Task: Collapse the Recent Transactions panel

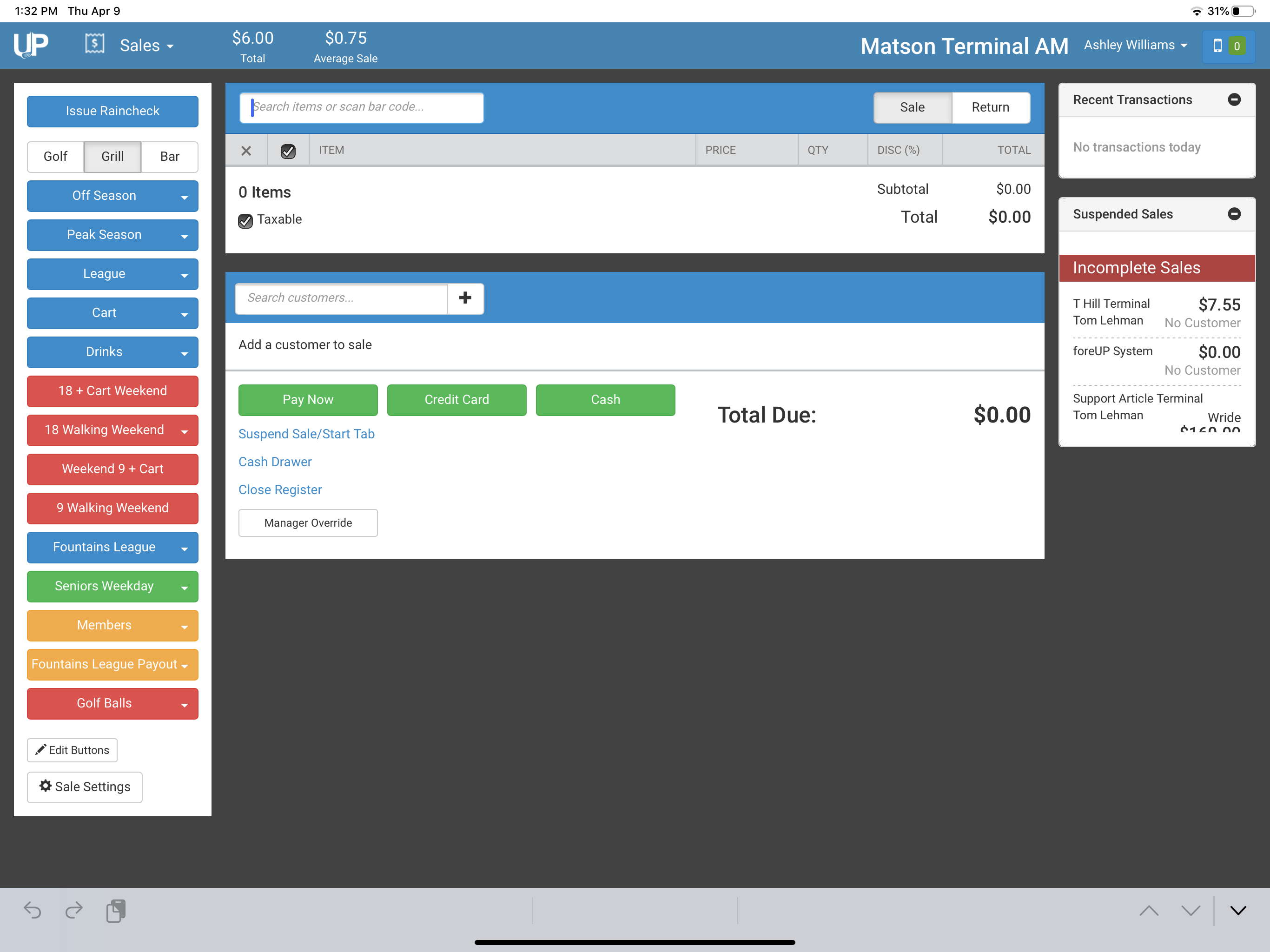Action: tap(1234, 99)
